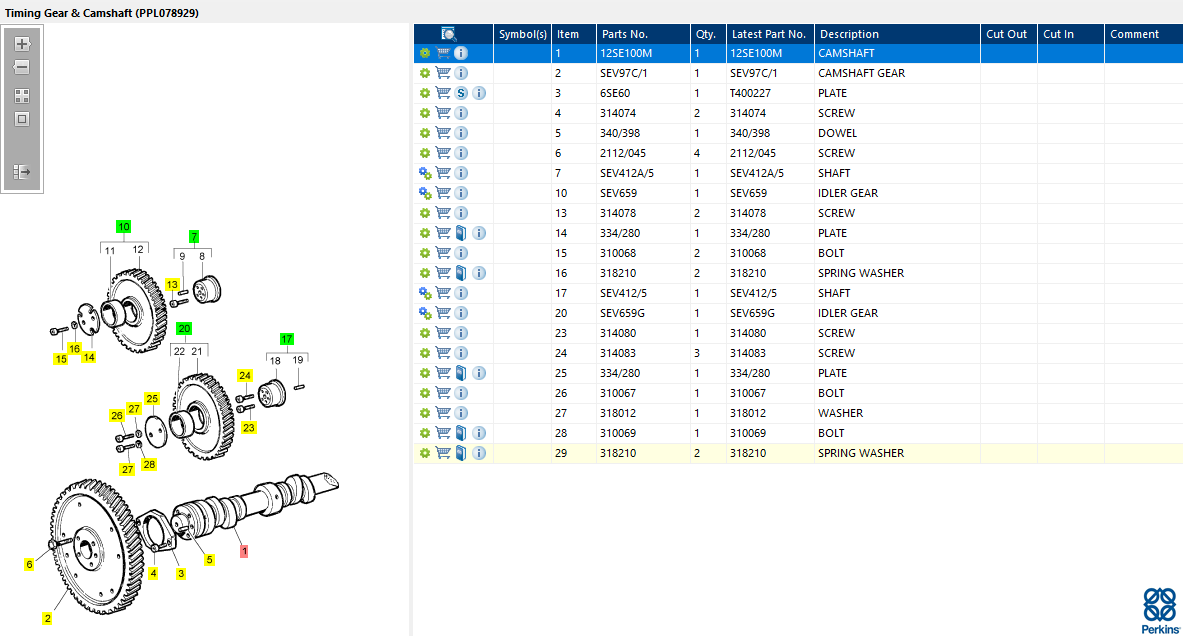Zoom out on the parts diagram
1183x636 pixels.
(22, 68)
